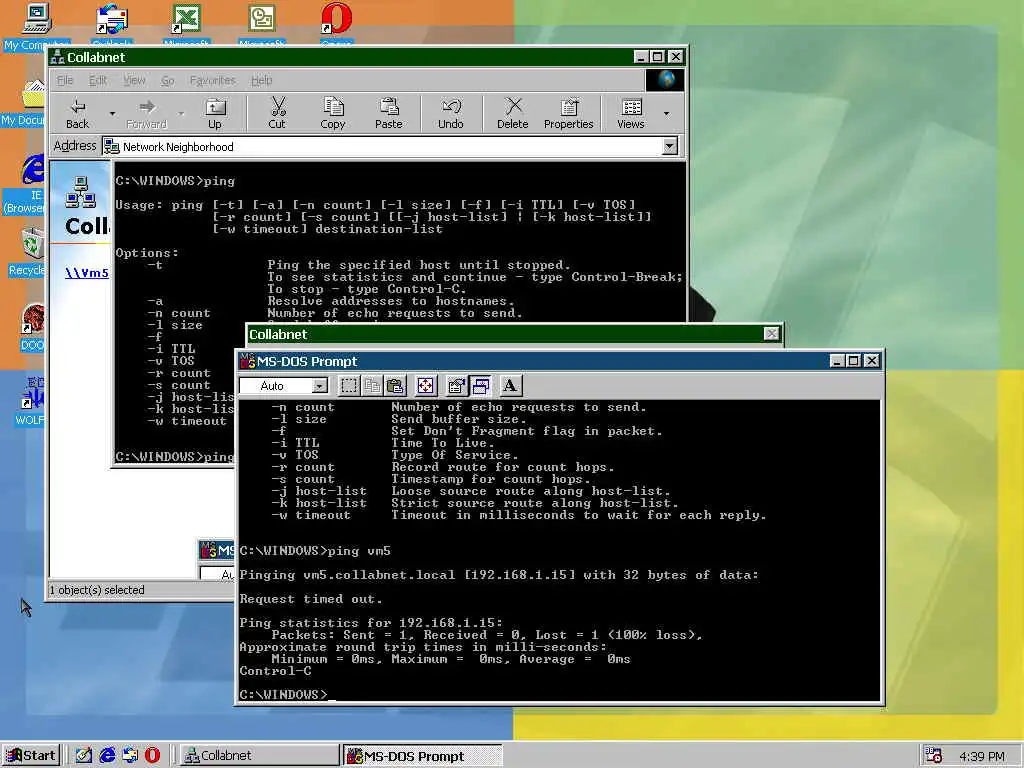Expand the Views dropdown arrow
Screen dimensions: 1024x768
click(666, 114)
